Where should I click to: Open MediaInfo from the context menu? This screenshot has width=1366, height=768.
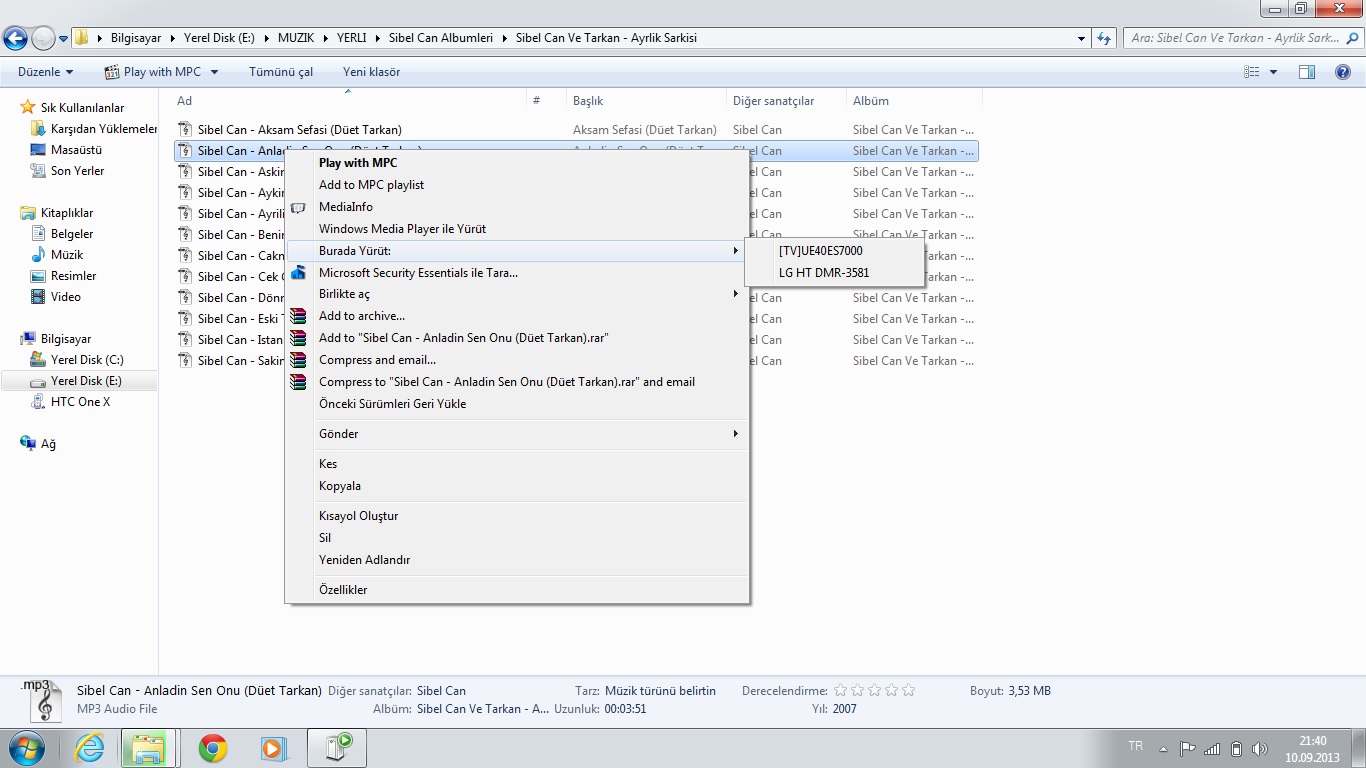tap(346, 207)
